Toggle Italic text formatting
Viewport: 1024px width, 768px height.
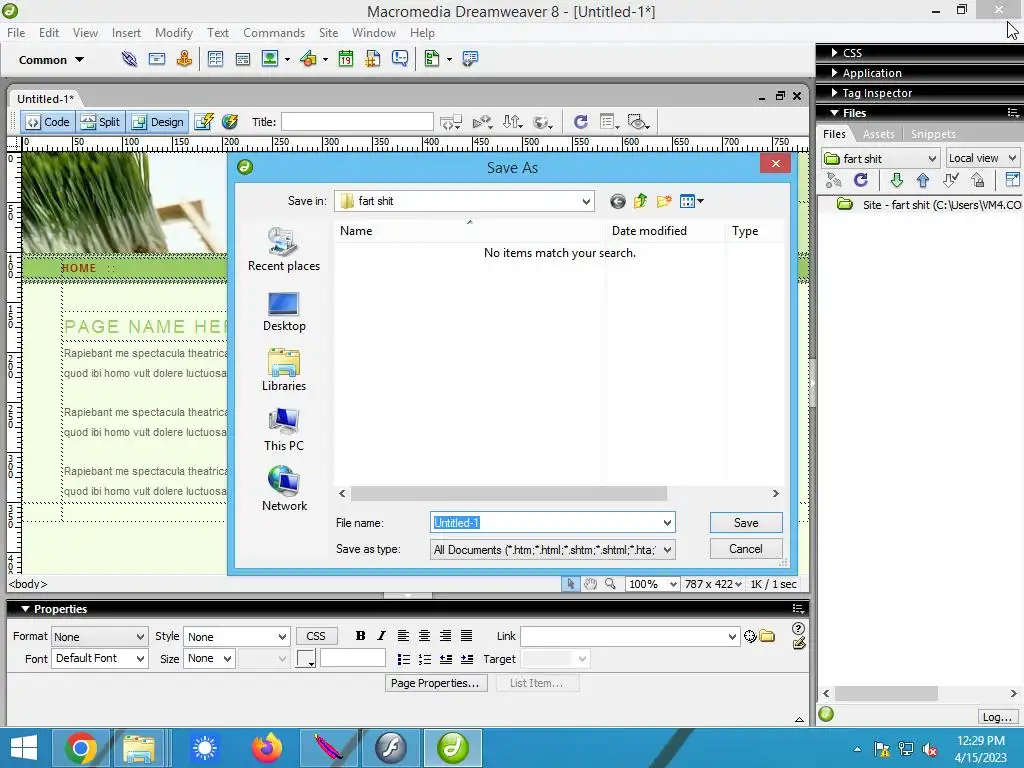(381, 635)
